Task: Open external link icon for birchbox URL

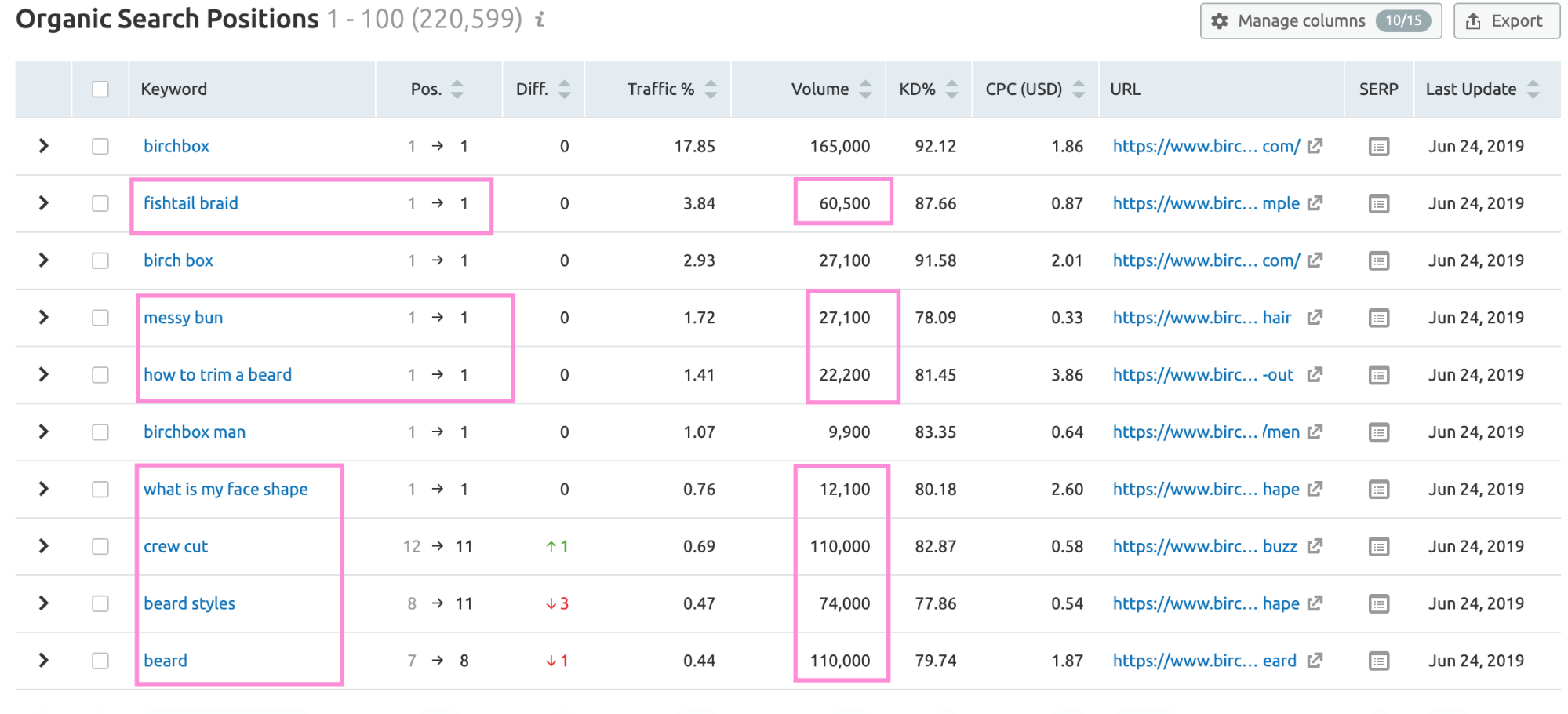Action: tap(1315, 145)
